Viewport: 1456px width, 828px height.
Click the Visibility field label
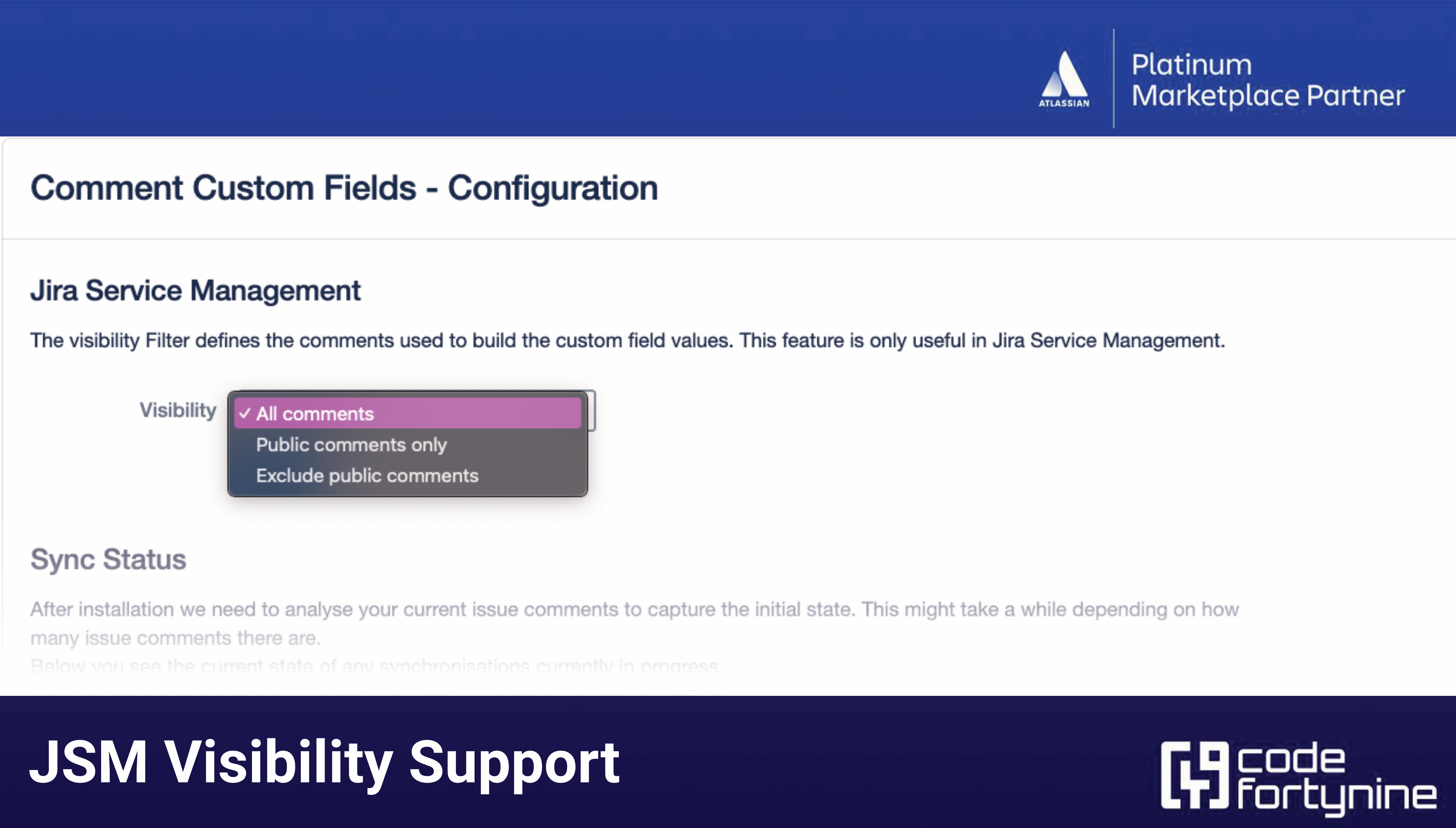178,410
